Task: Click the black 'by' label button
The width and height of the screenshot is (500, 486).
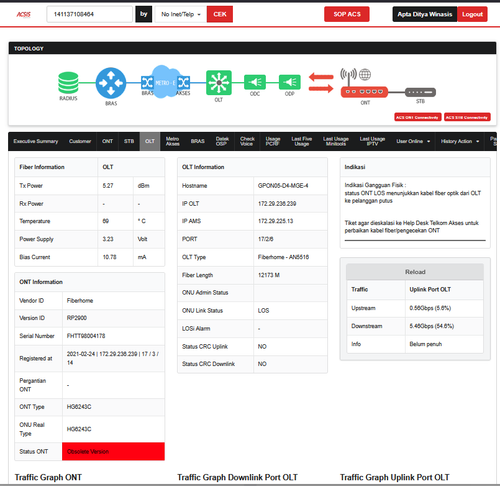Action: tap(144, 14)
